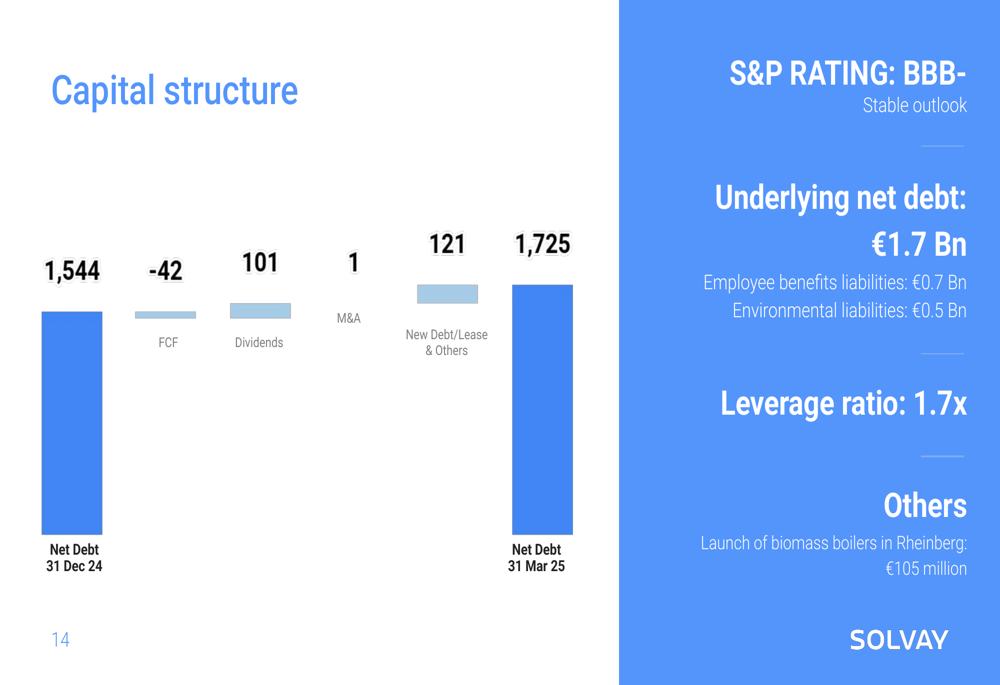Viewport: 1000px width, 685px height.
Task: Click the Dividends waterfall bar
Action: click(260, 311)
